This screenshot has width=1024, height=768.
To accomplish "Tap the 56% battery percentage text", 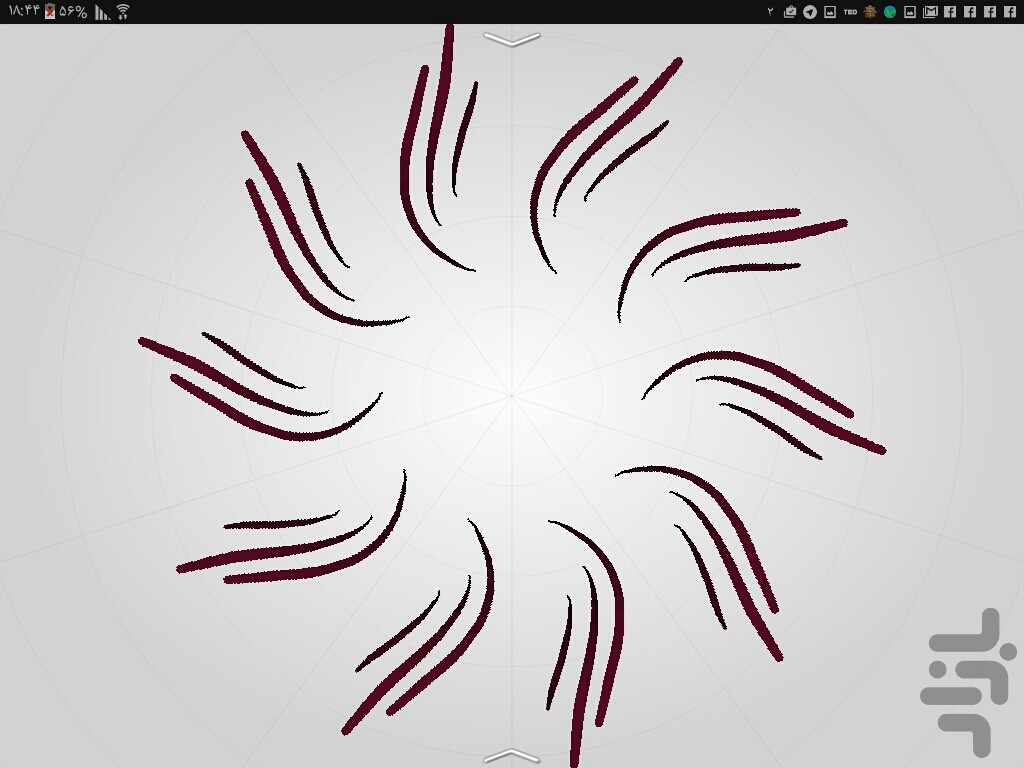I will coord(73,12).
